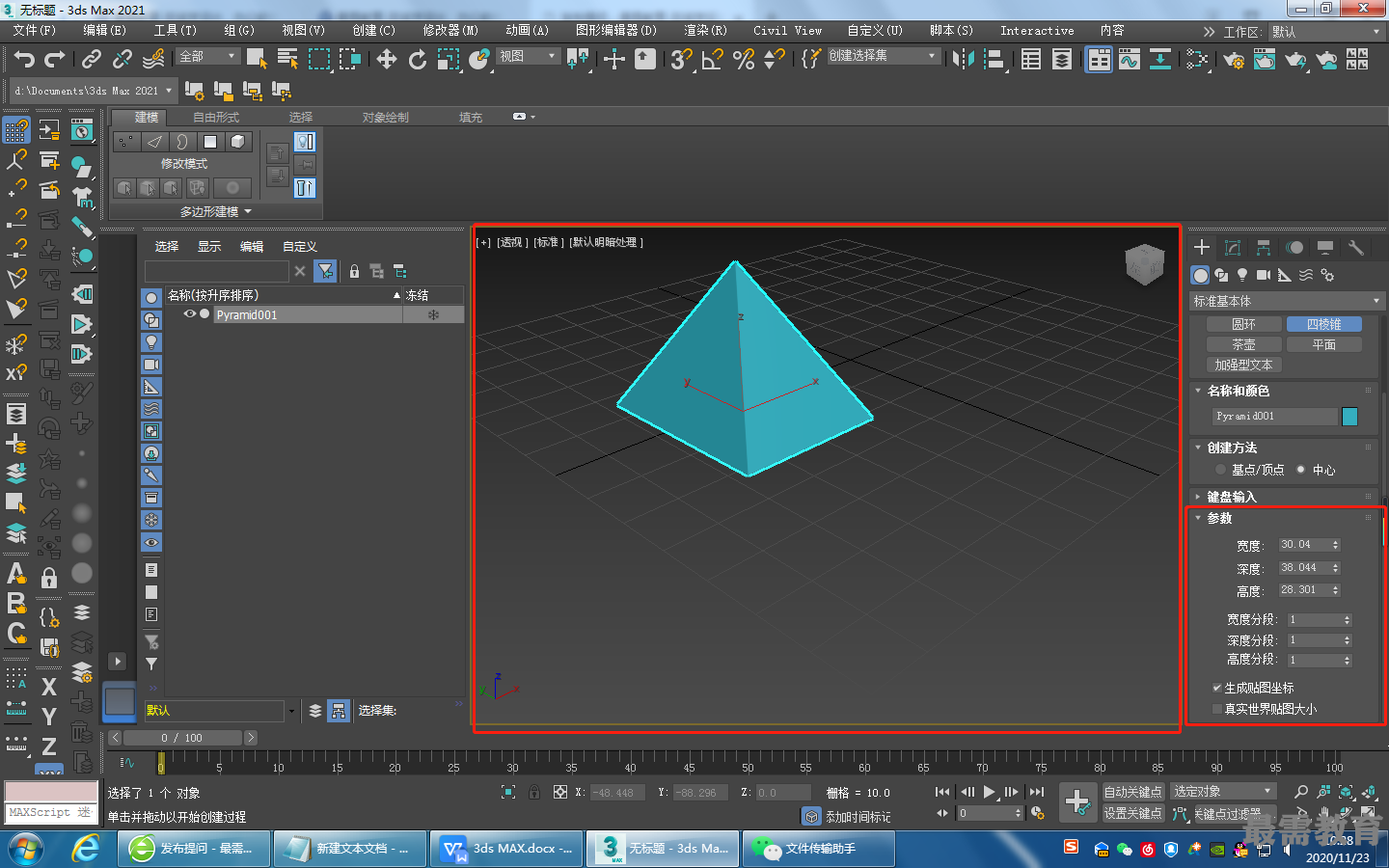Open Rendered Frame Window
Viewport: 1389px width, 868px height.
pyautogui.click(x=1265, y=60)
